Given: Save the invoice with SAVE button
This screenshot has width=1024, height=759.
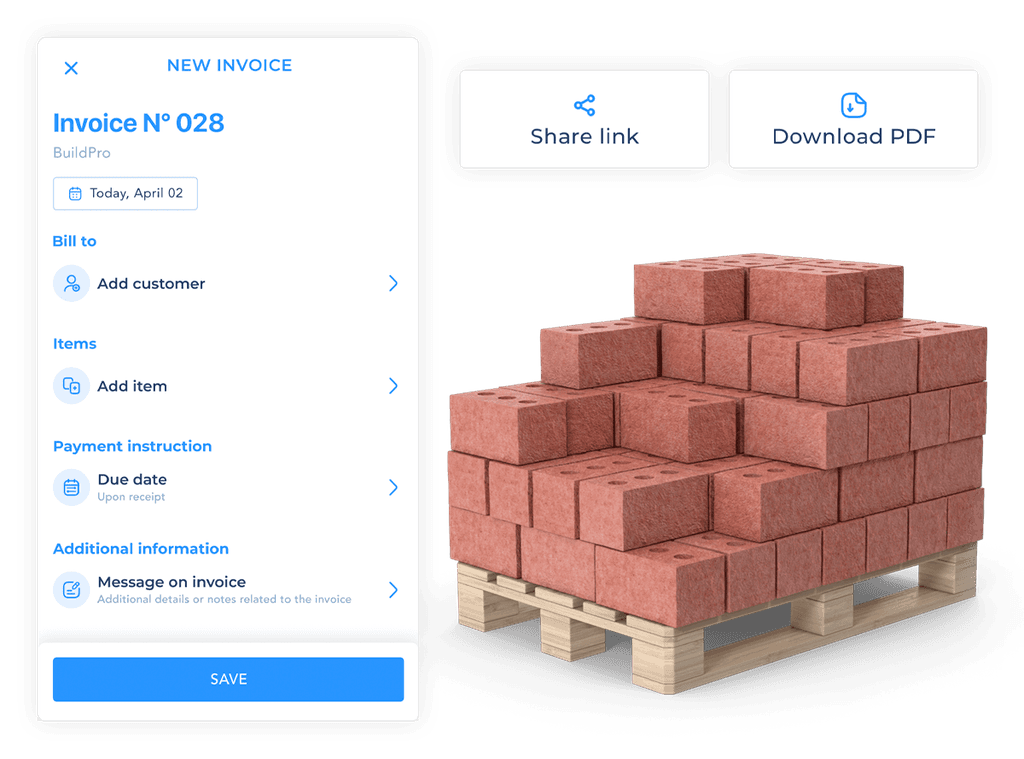Looking at the screenshot, I should (x=229, y=679).
